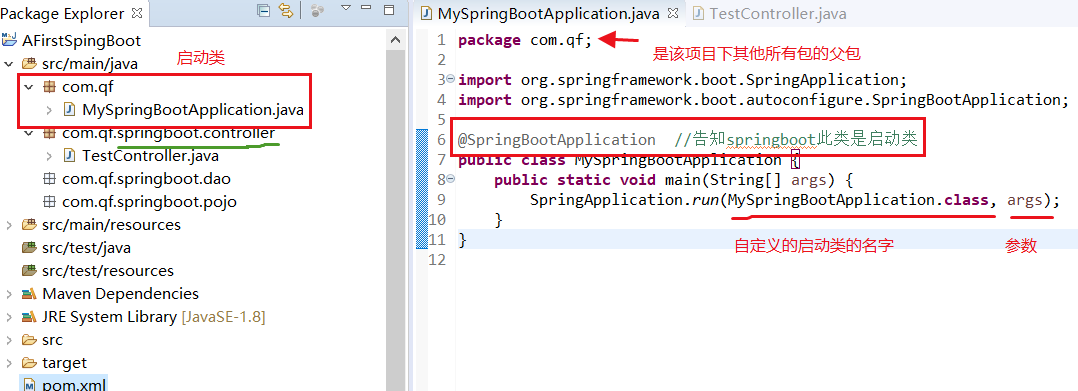This screenshot has width=1078, height=391.
Task: Switch to the TestController.java editor tab
Action: point(769,13)
